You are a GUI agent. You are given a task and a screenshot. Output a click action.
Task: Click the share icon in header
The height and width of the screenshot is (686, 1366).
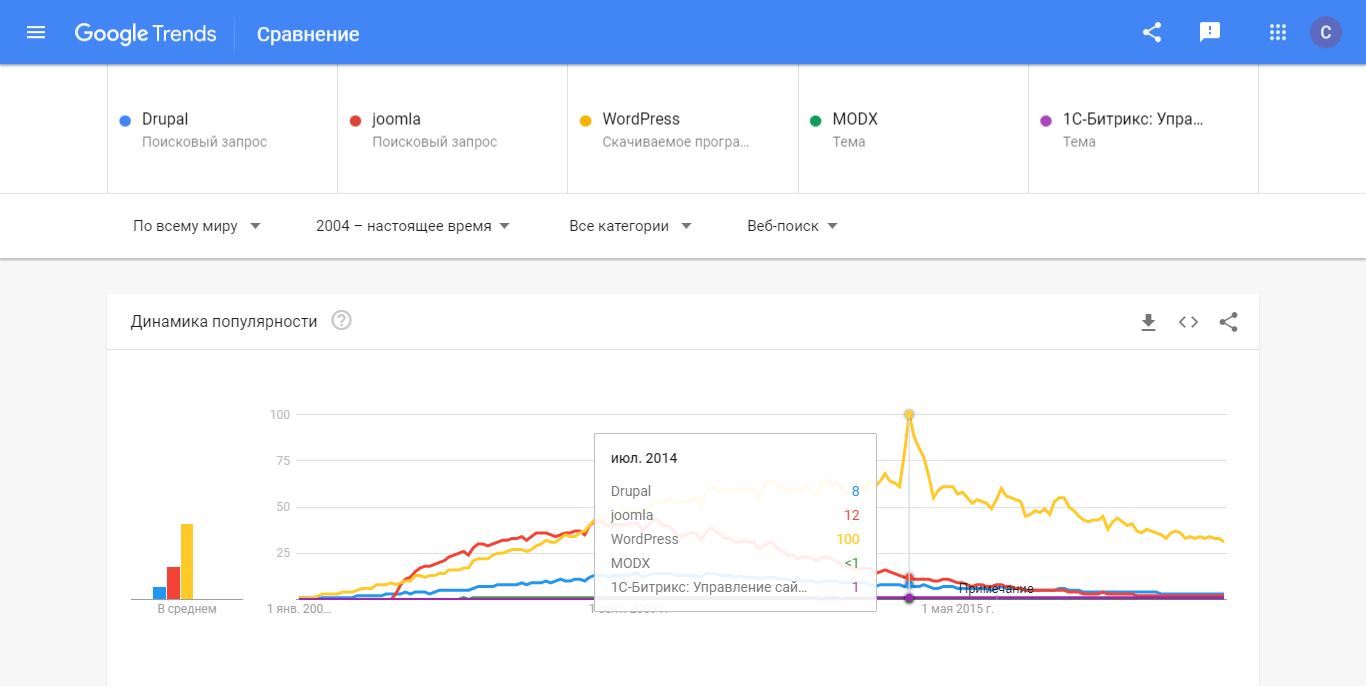1152,33
